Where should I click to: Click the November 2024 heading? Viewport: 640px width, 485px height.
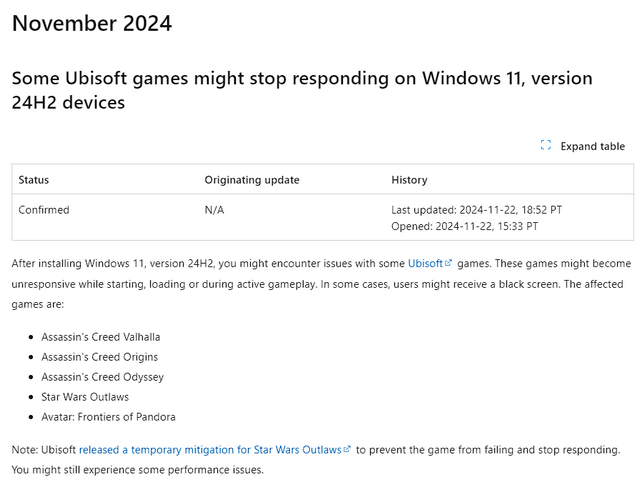pos(92,23)
